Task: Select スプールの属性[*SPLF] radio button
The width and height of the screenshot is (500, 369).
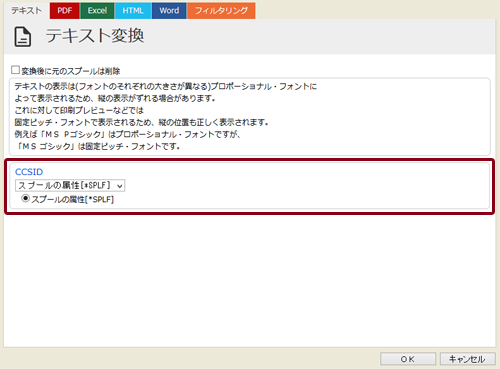Action: pyautogui.click(x=25, y=199)
